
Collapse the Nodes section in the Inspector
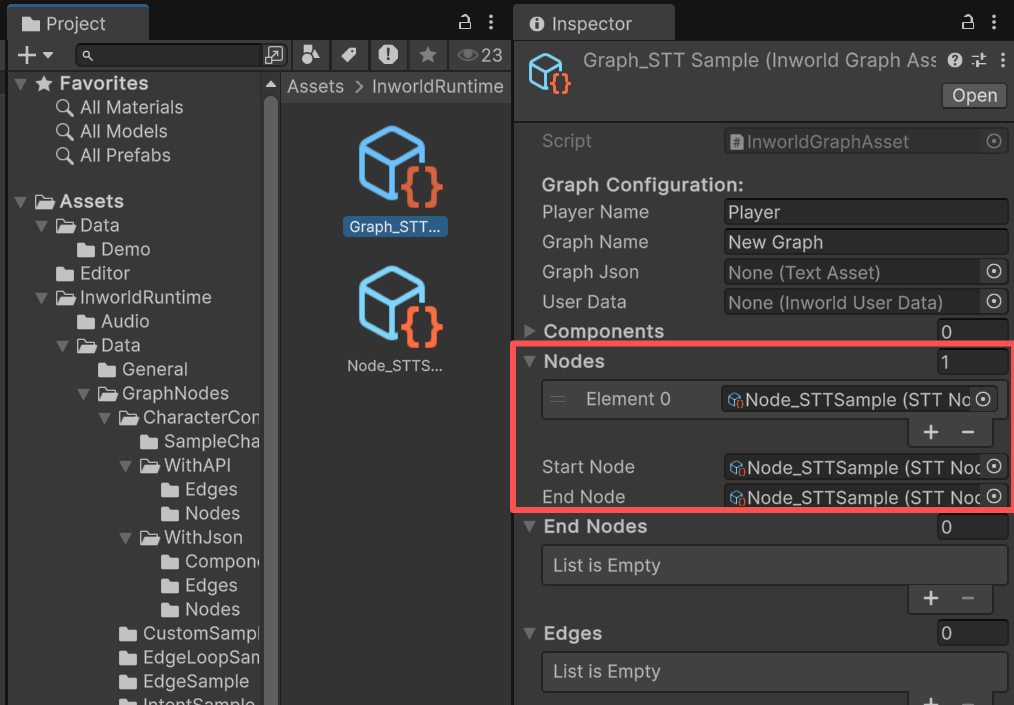pos(529,361)
